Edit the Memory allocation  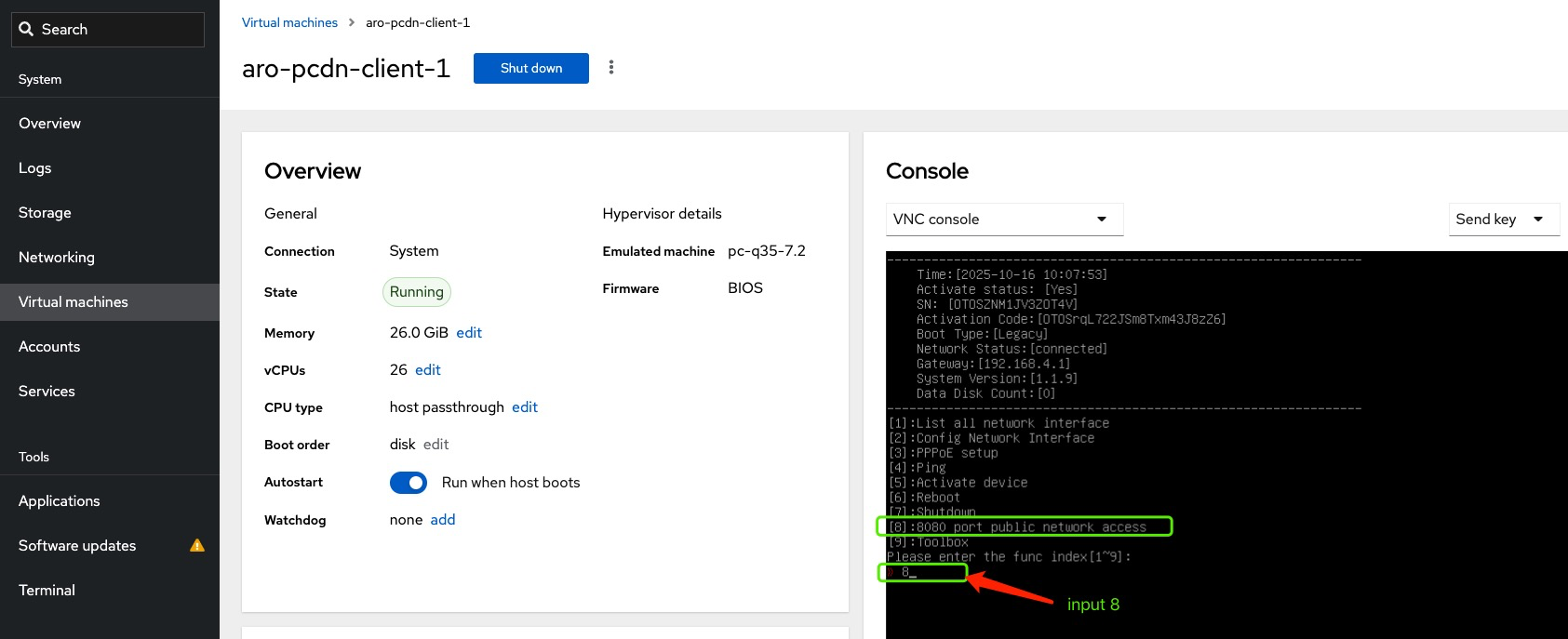(x=469, y=333)
